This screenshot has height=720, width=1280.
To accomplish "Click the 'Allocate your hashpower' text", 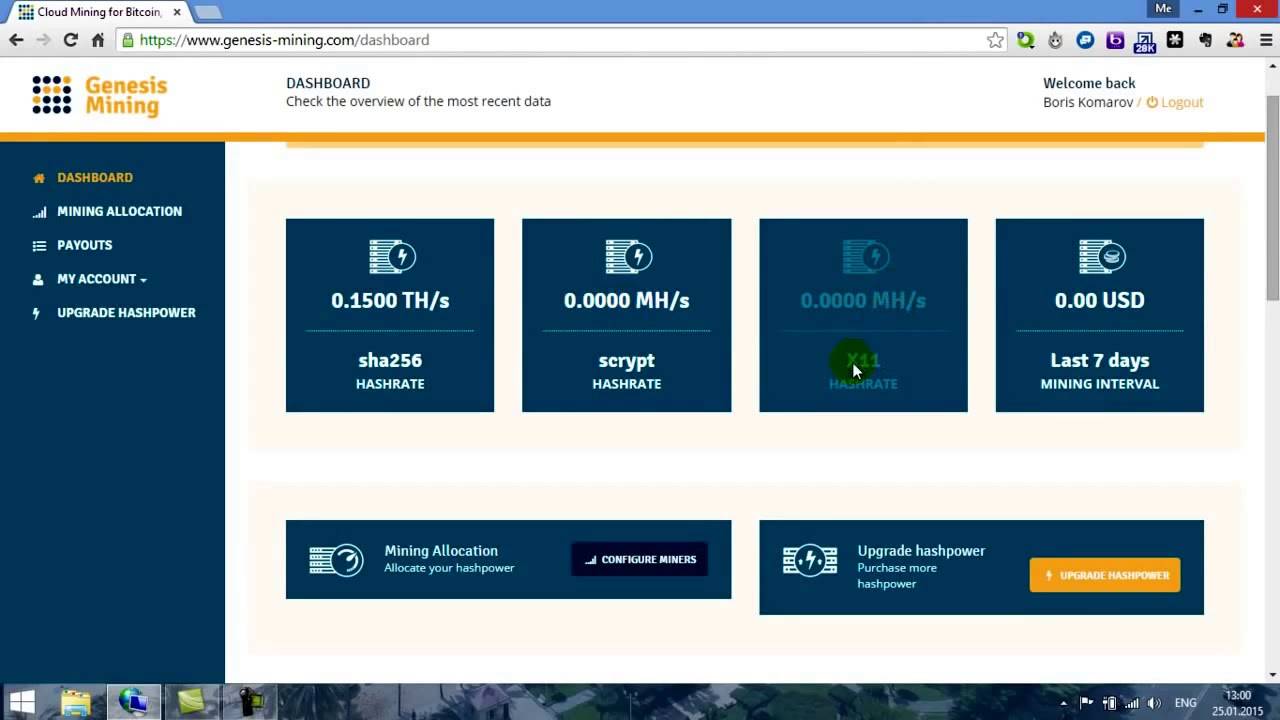I will click(x=449, y=568).
